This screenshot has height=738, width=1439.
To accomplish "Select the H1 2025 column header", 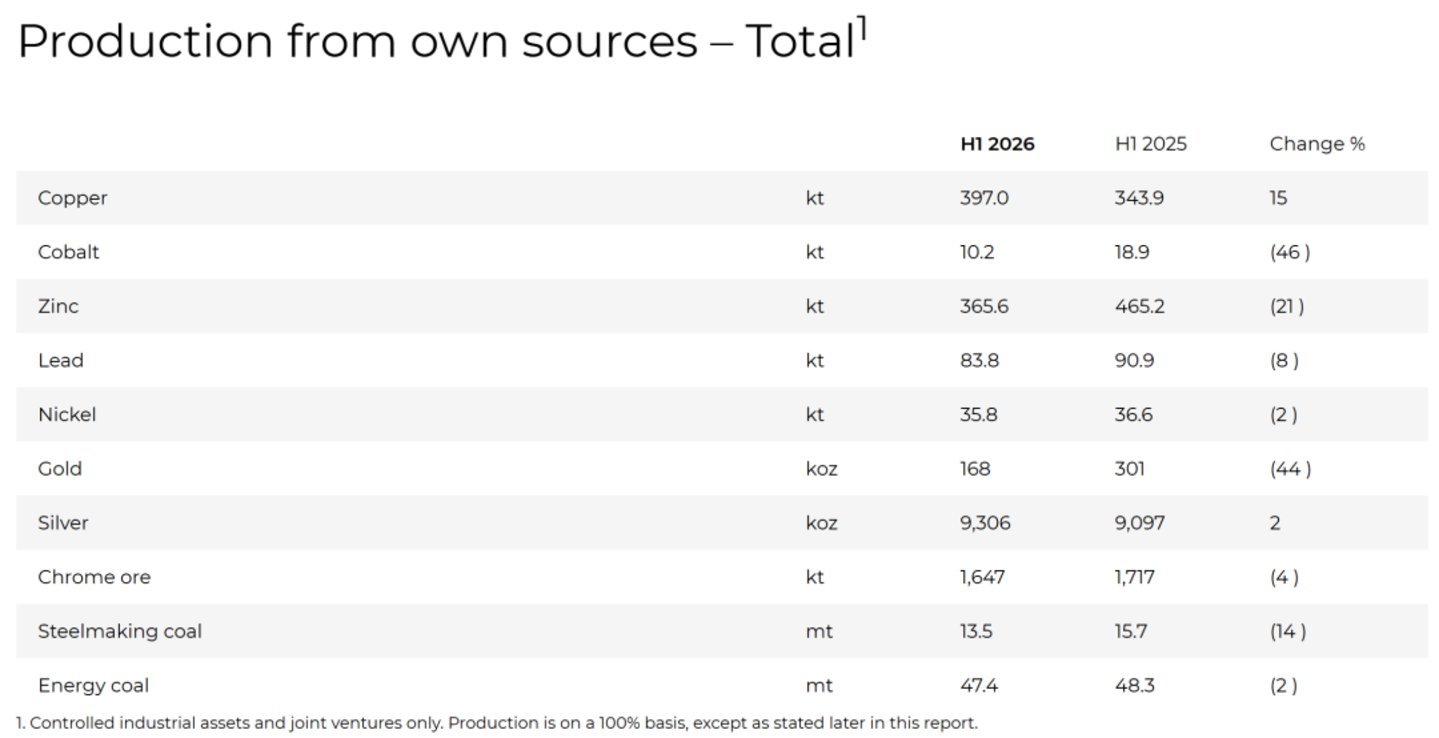I will 1151,144.
